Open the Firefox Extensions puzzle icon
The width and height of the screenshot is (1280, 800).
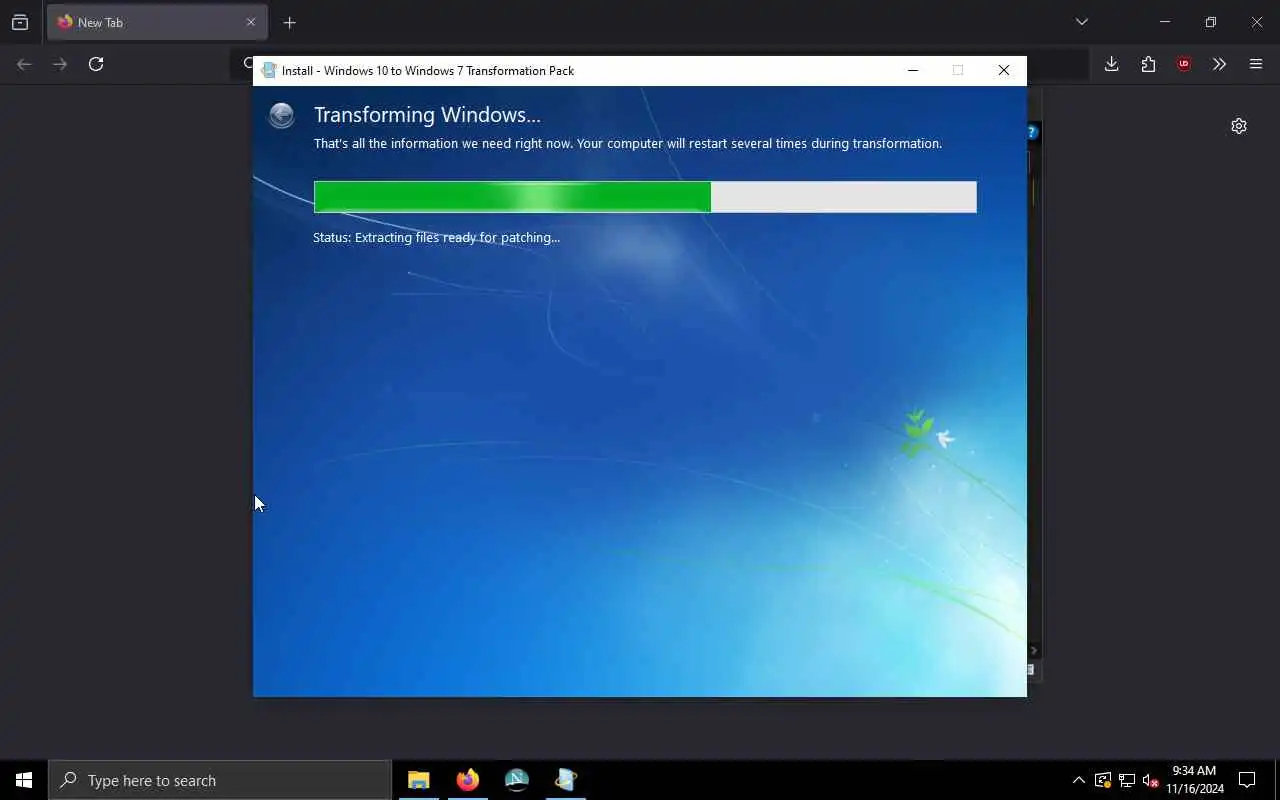point(1148,64)
